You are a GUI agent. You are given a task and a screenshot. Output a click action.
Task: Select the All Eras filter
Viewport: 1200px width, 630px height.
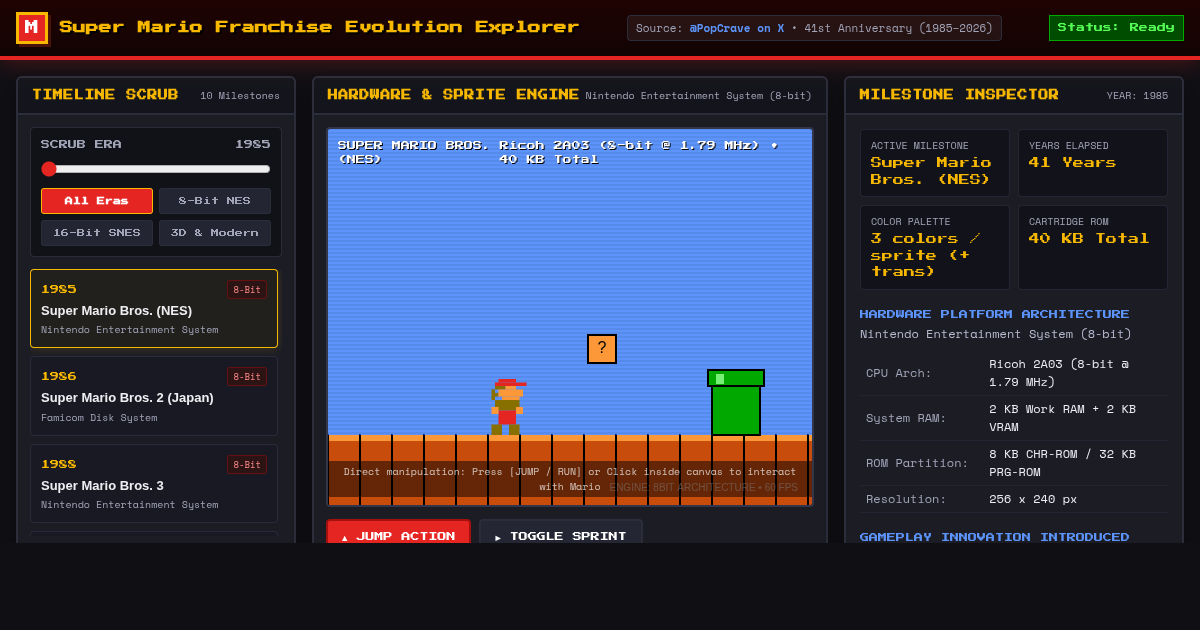(x=97, y=201)
